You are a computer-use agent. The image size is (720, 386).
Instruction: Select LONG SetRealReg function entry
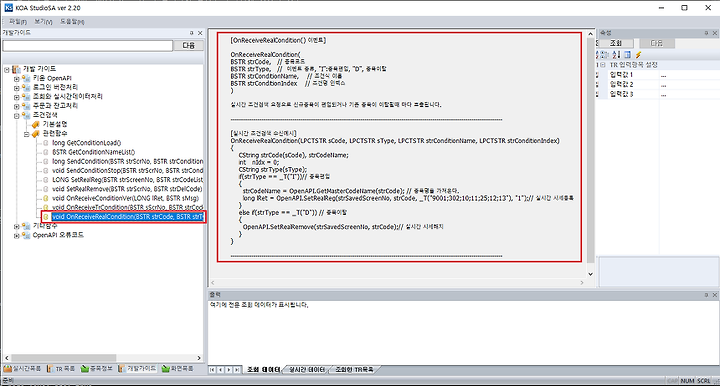point(127,179)
